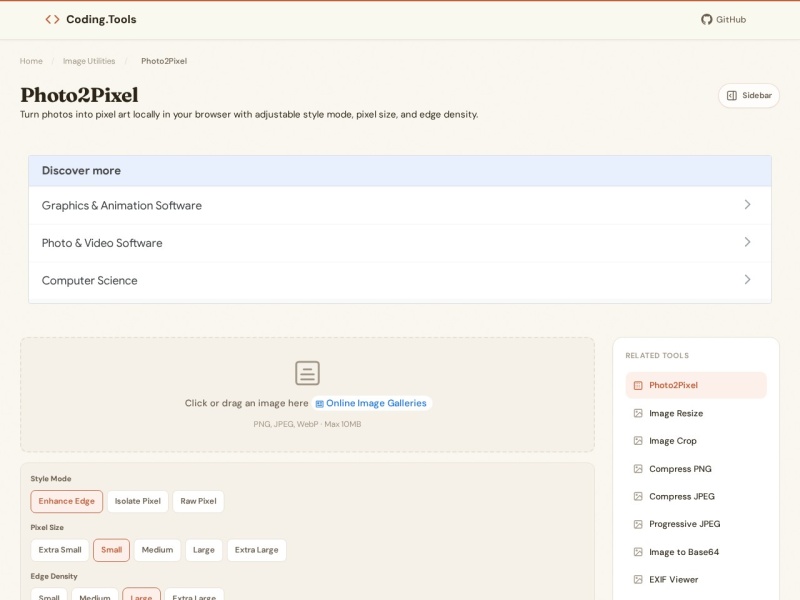Open Computer Science entry

(x=399, y=281)
